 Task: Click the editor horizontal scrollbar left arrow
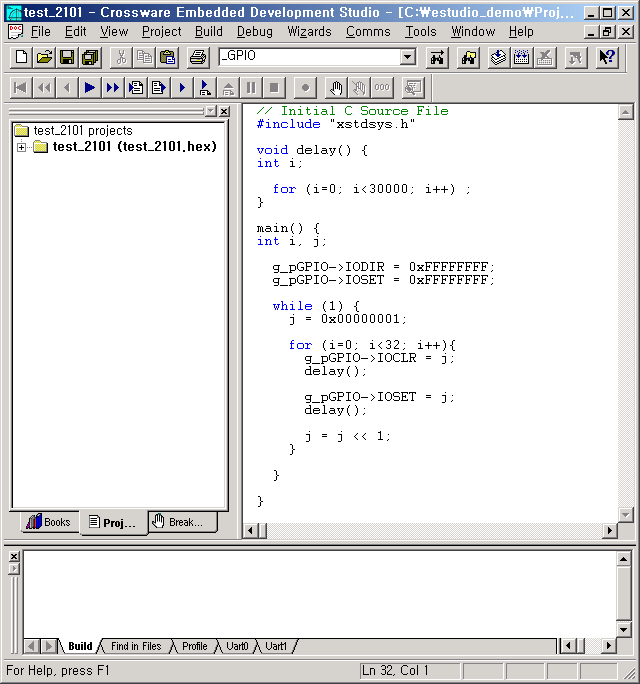tap(250, 530)
